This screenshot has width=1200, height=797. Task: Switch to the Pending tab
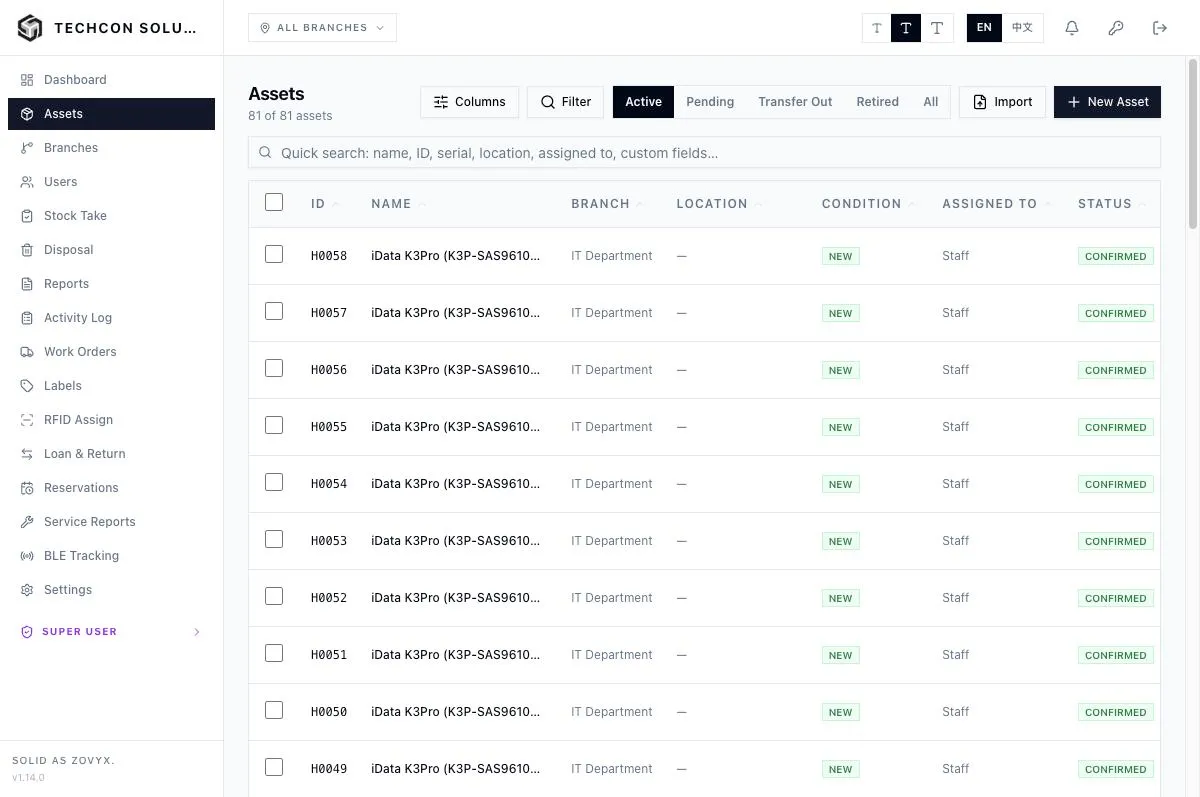(x=710, y=102)
